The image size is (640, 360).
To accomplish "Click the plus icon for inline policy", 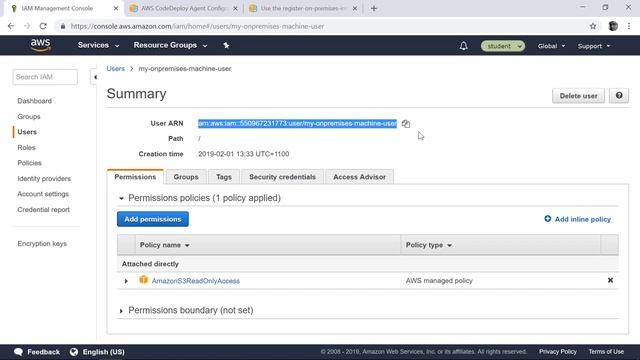I will tap(547, 219).
